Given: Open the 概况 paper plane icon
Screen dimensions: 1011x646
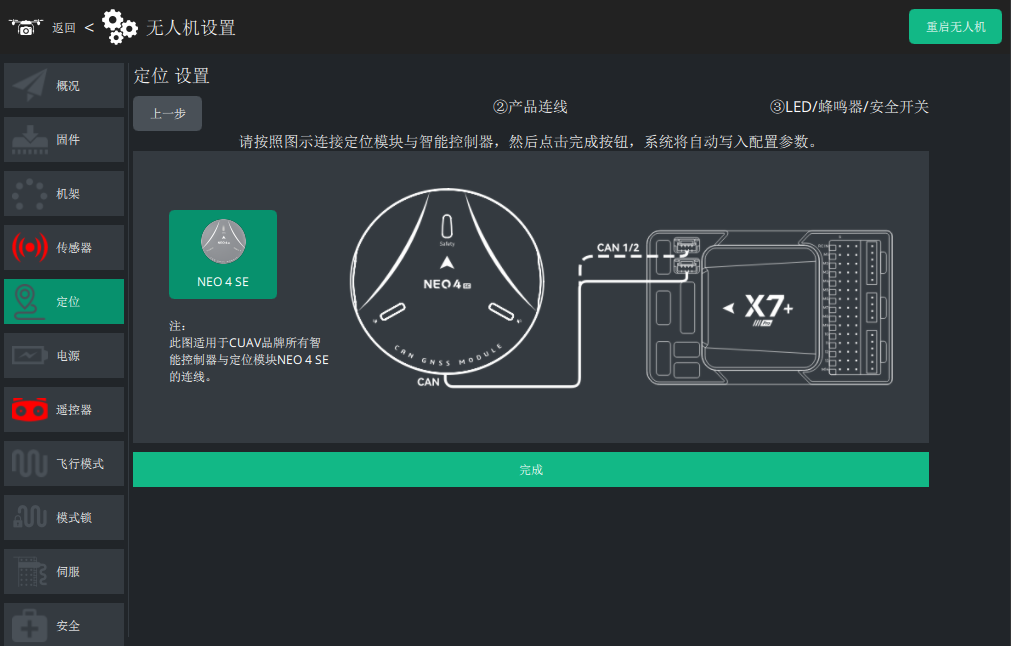Looking at the screenshot, I should pyautogui.click(x=30, y=86).
